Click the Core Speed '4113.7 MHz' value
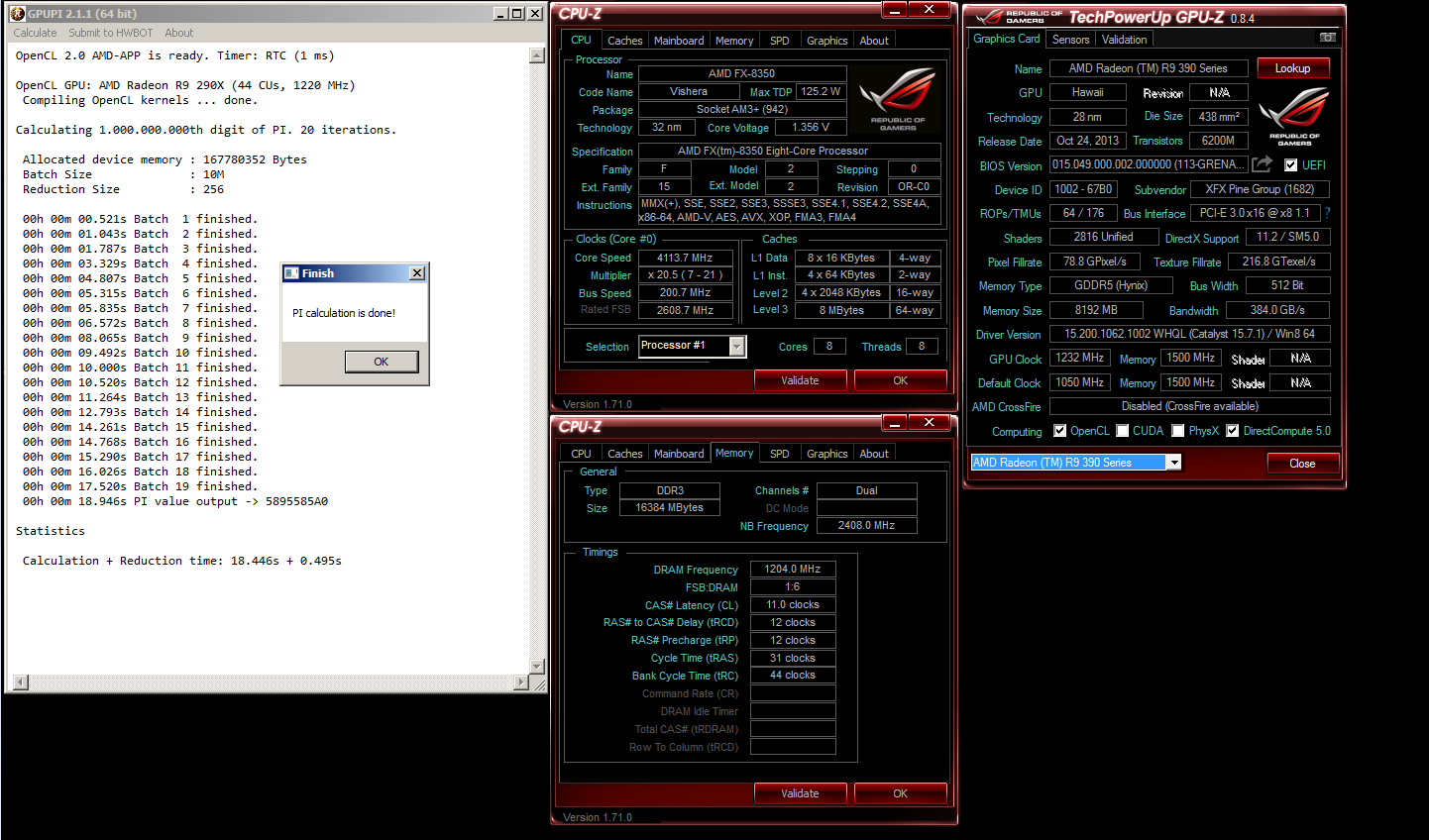Viewport: 1429px width, 840px height. pyautogui.click(x=685, y=258)
